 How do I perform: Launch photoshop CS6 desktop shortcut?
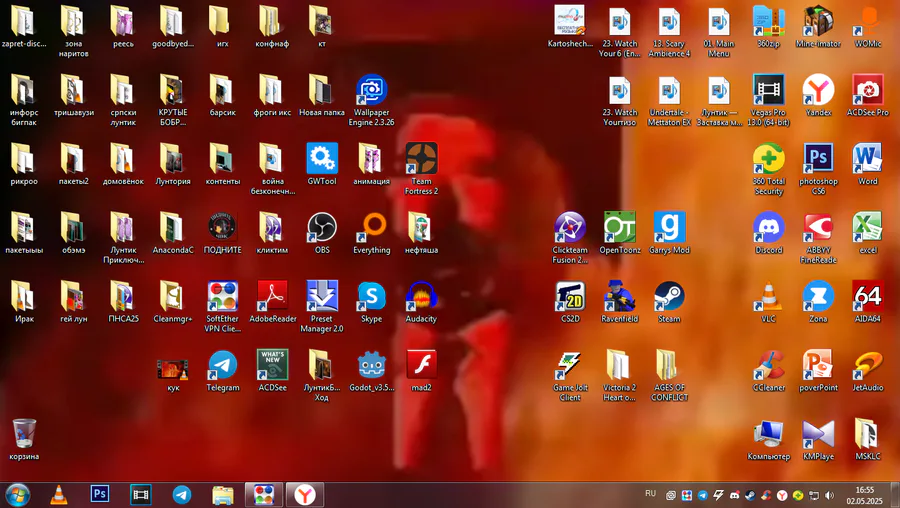pos(818,158)
